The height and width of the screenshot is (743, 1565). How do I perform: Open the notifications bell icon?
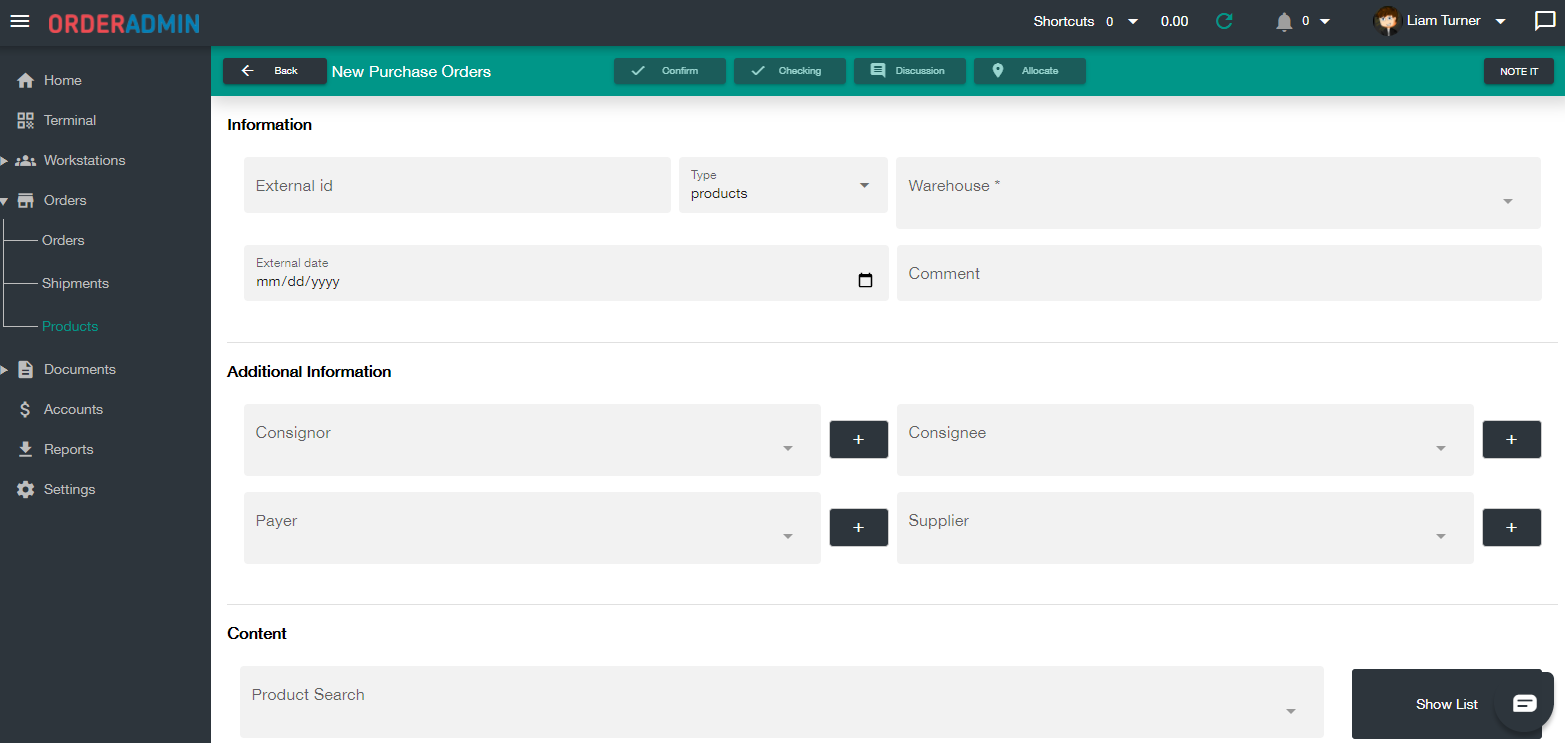(x=1285, y=21)
